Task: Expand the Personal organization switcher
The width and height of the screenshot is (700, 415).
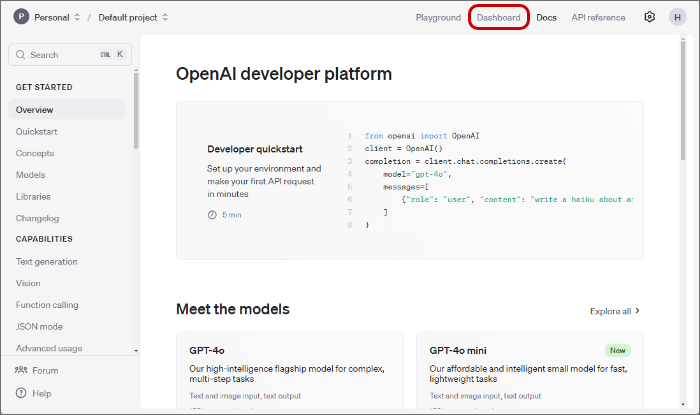Action: [77, 17]
